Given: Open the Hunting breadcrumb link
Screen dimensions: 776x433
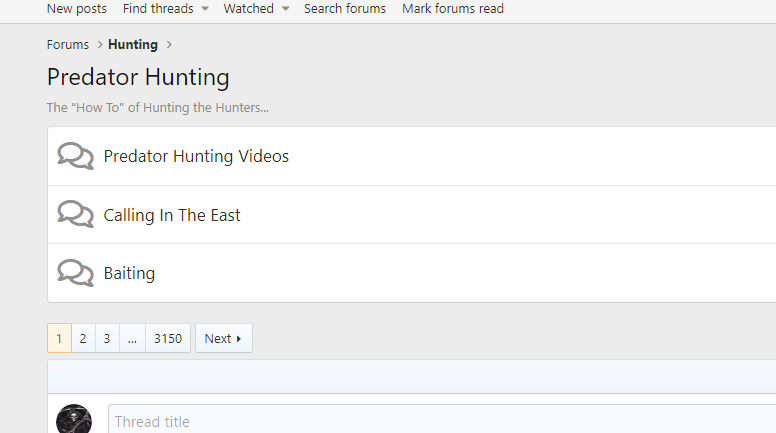Looking at the screenshot, I should point(133,45).
